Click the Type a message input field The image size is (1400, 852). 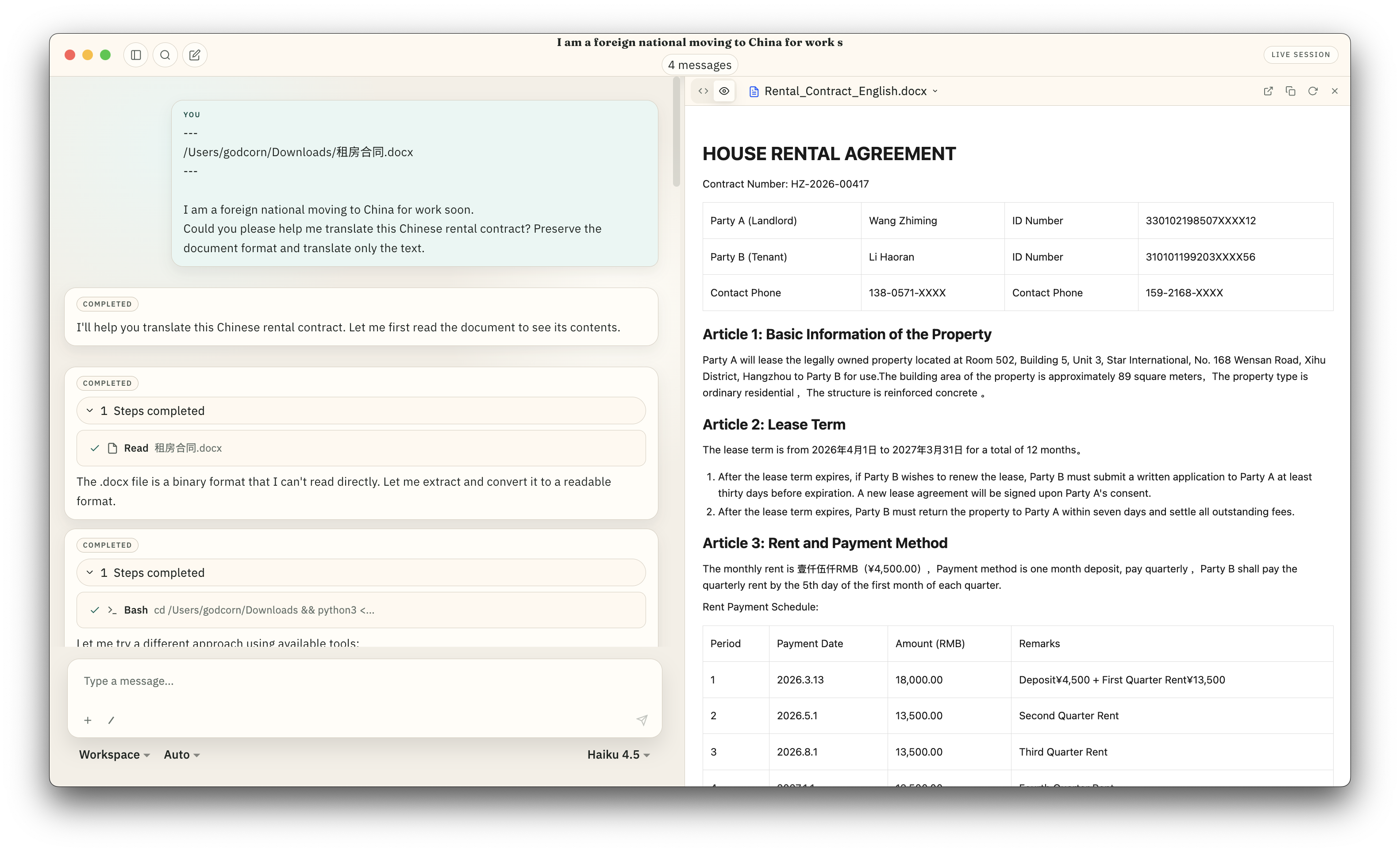tap(364, 681)
